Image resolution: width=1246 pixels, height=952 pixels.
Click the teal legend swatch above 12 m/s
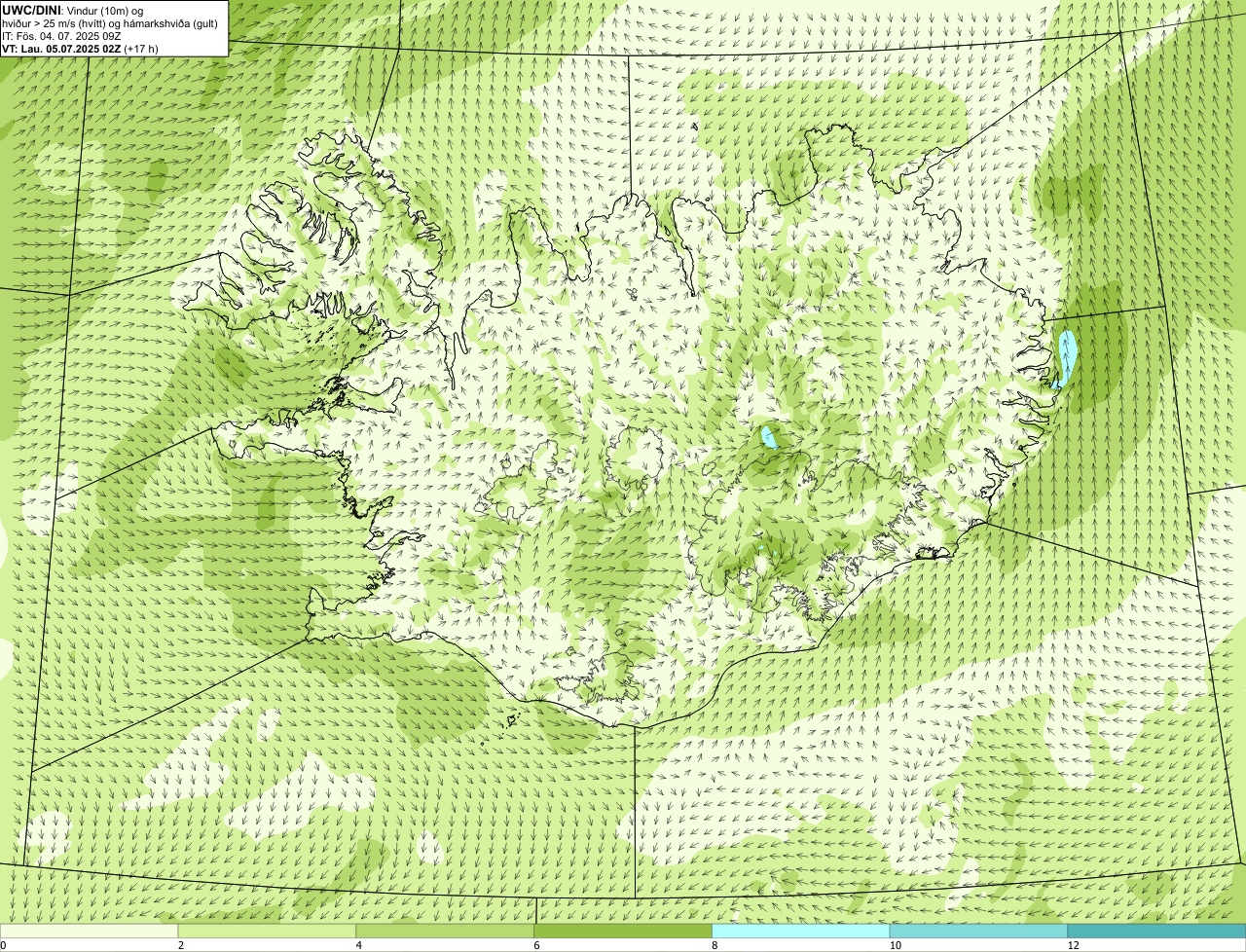(1156, 931)
